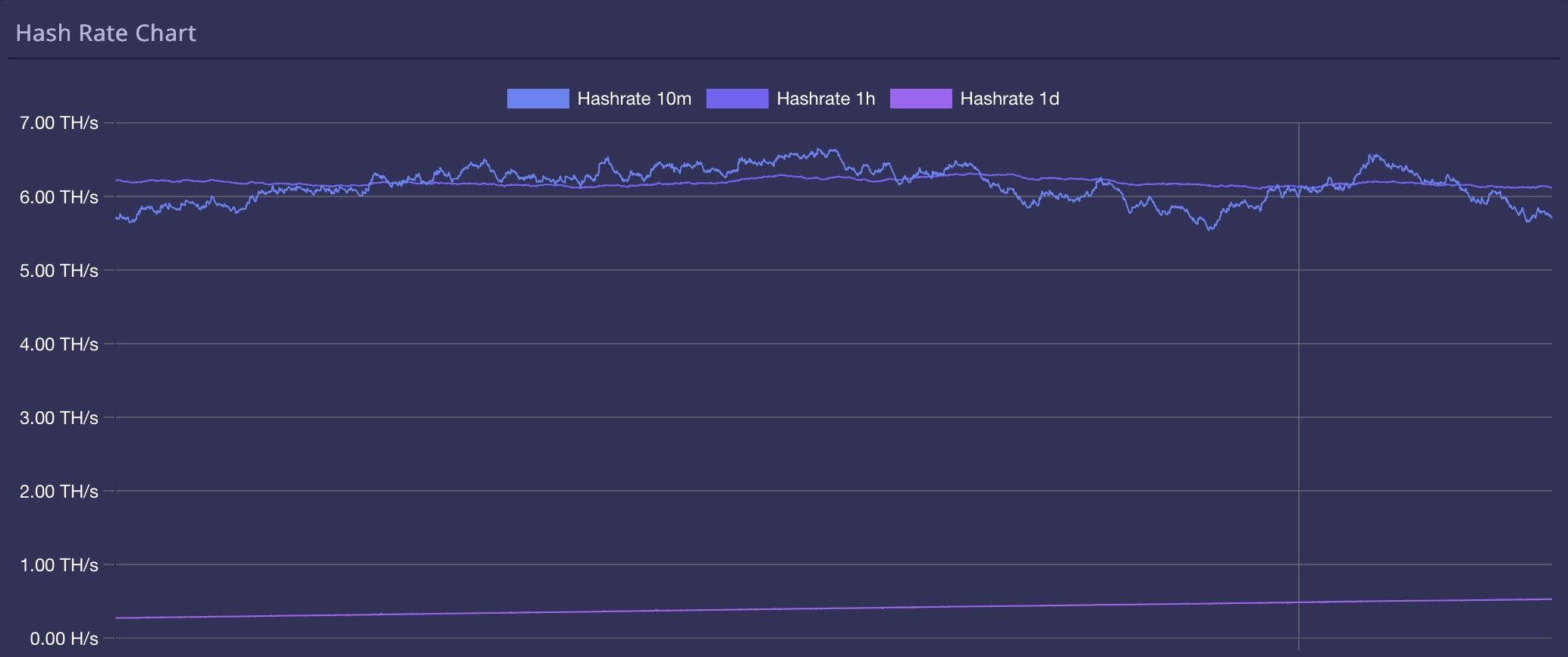
Task: Click the 3.00 TH/s axis label
Action: (x=59, y=418)
